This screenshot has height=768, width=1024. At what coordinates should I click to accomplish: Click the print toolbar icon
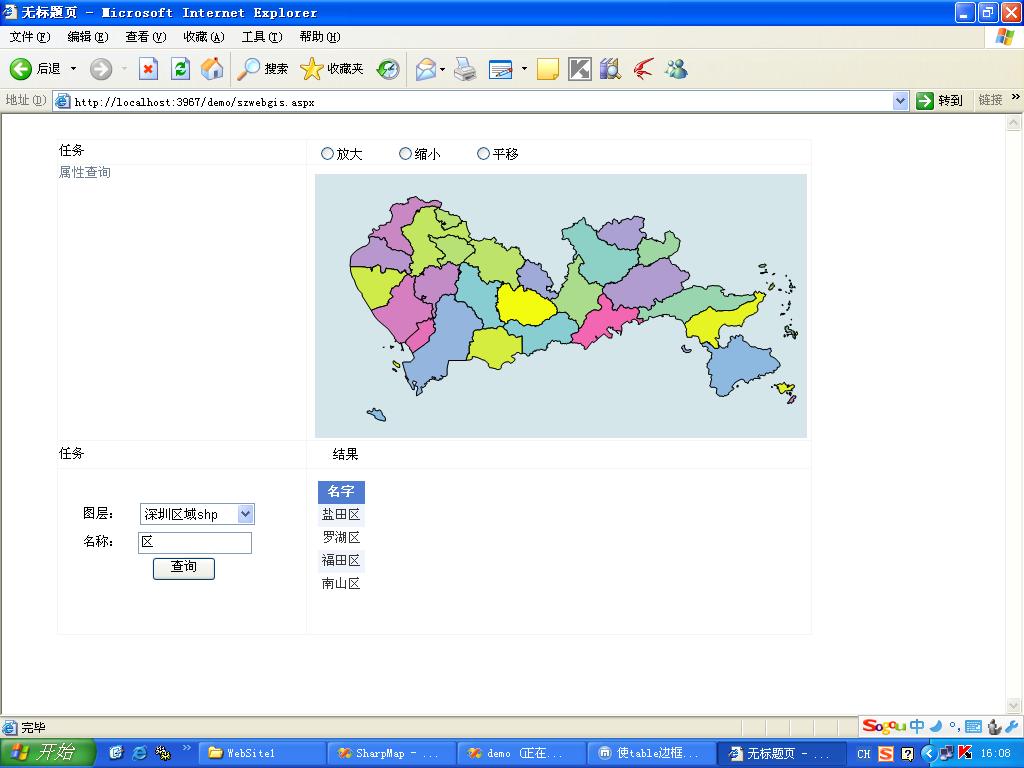click(x=466, y=68)
